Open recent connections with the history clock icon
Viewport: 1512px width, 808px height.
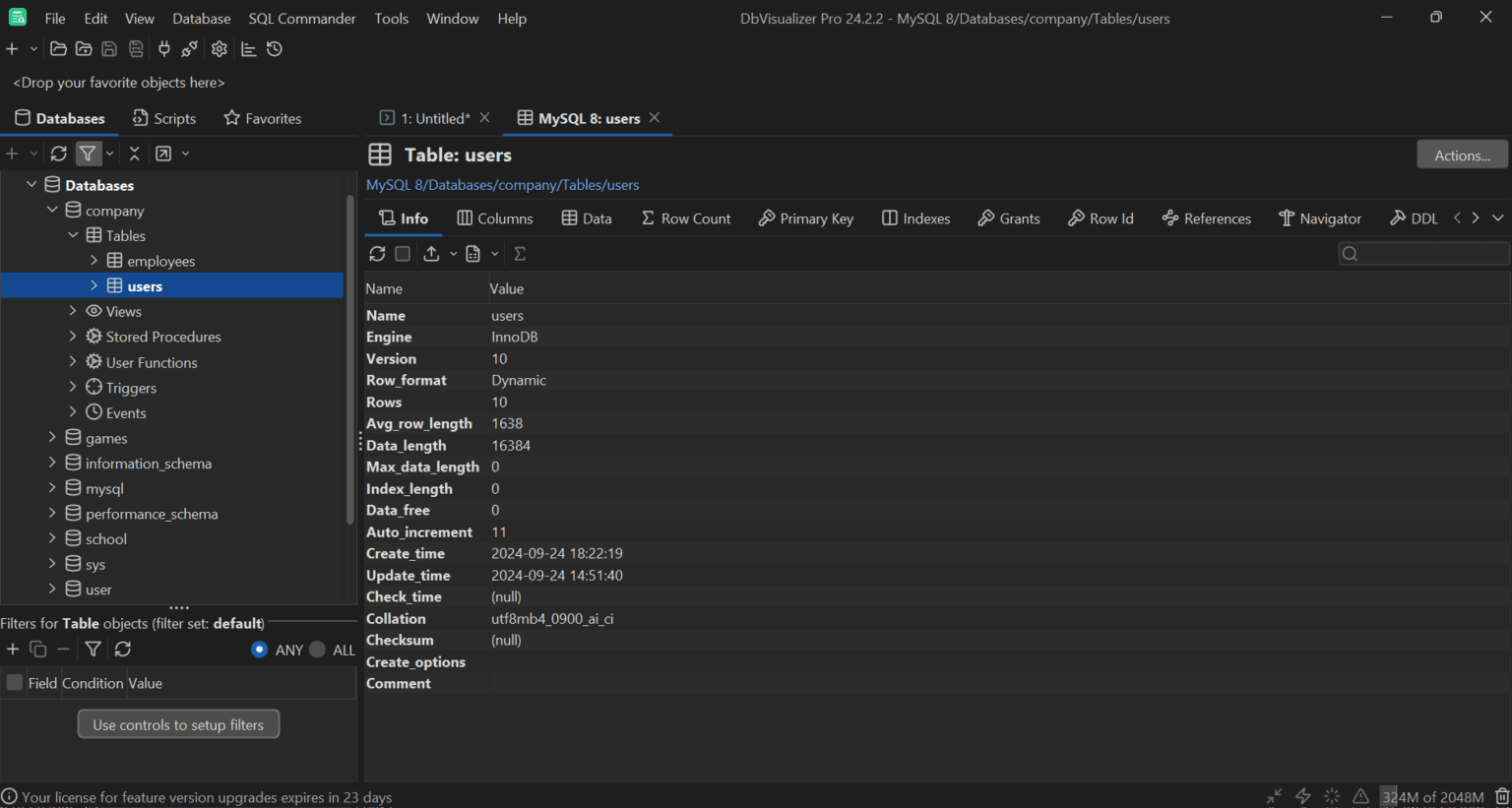[x=274, y=48]
